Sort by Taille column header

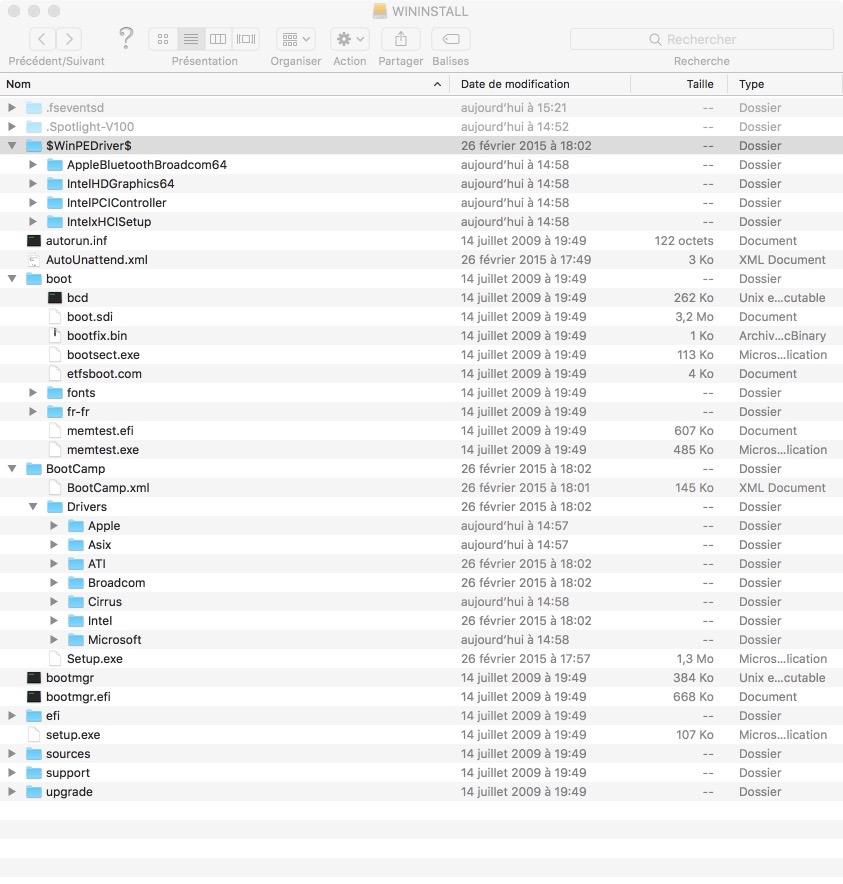coord(699,84)
